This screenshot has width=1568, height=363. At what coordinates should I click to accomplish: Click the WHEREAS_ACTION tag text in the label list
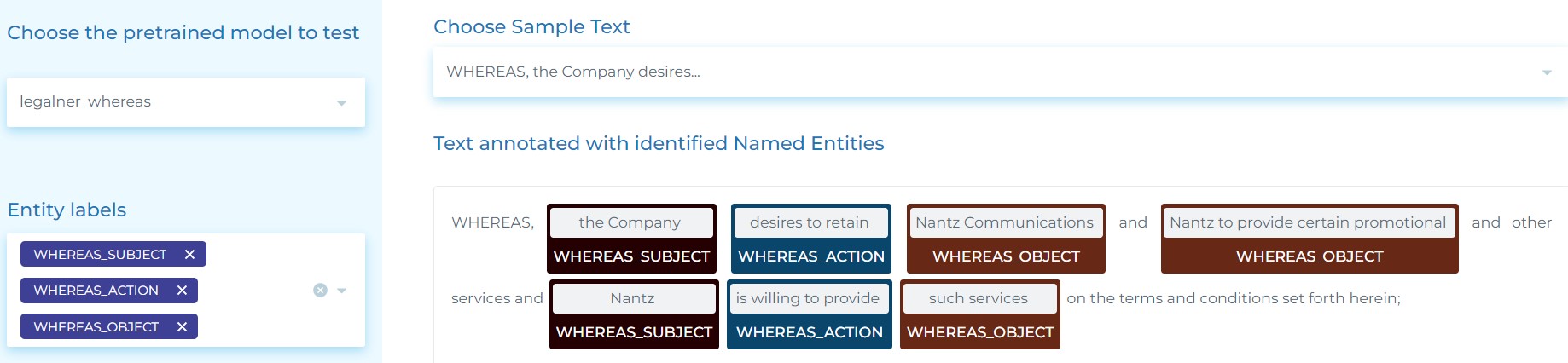pos(96,291)
